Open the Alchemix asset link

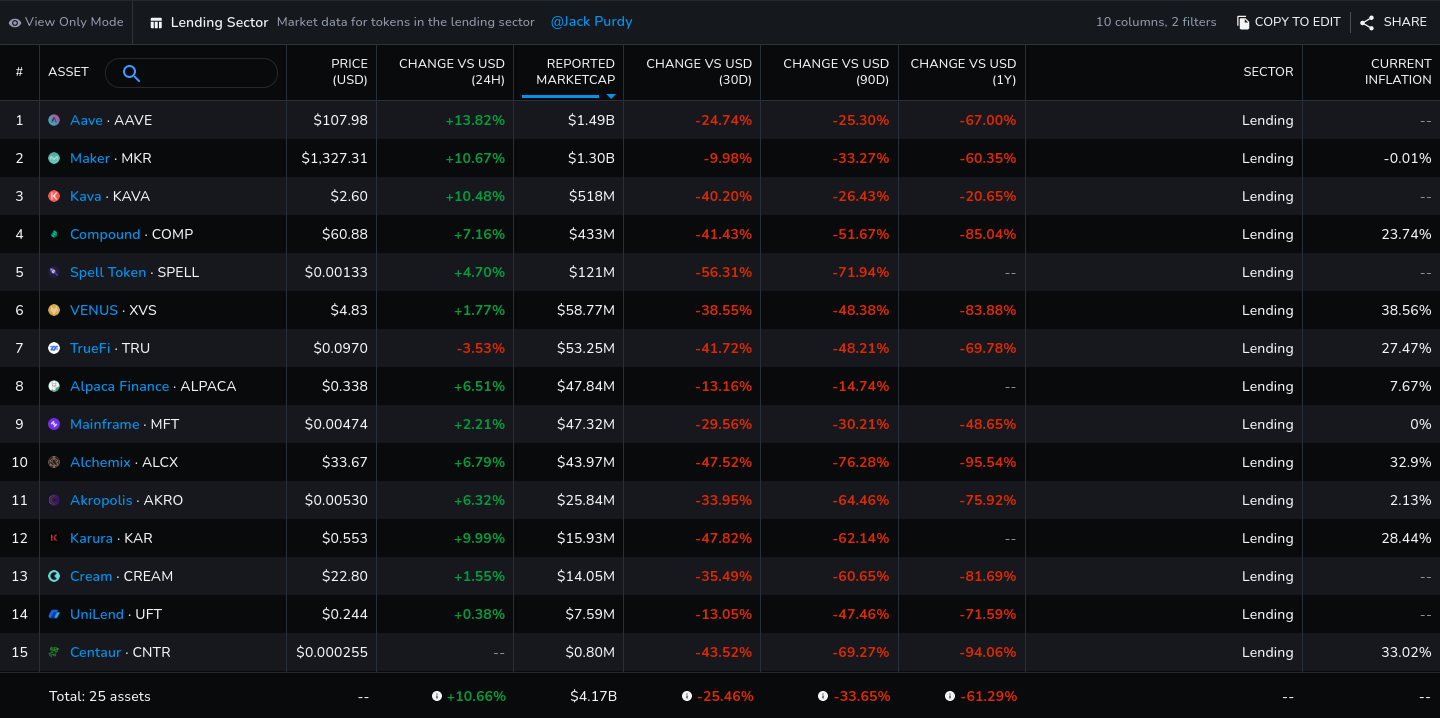(101, 462)
